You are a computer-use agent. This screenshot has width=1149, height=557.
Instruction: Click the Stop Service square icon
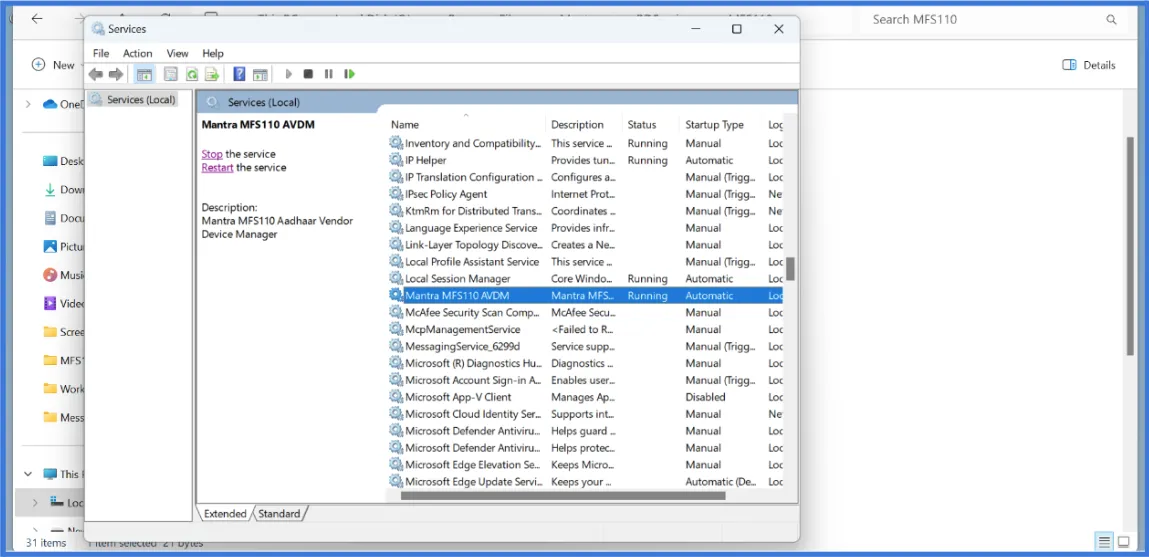pos(309,74)
